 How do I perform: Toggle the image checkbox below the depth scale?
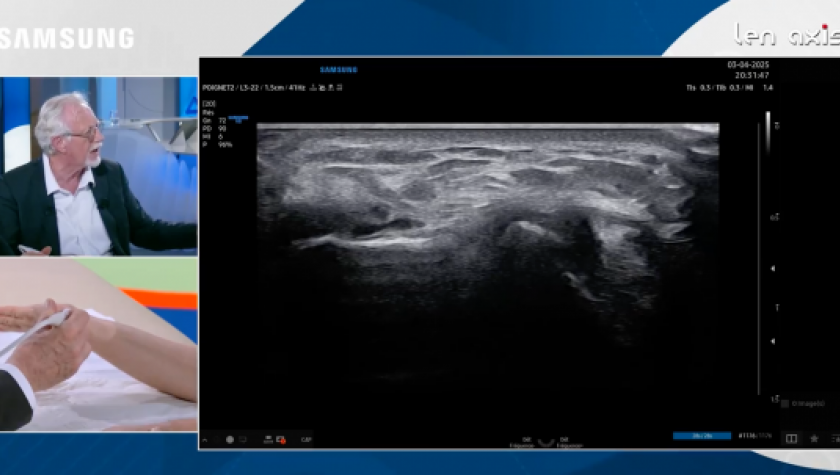coord(785,404)
